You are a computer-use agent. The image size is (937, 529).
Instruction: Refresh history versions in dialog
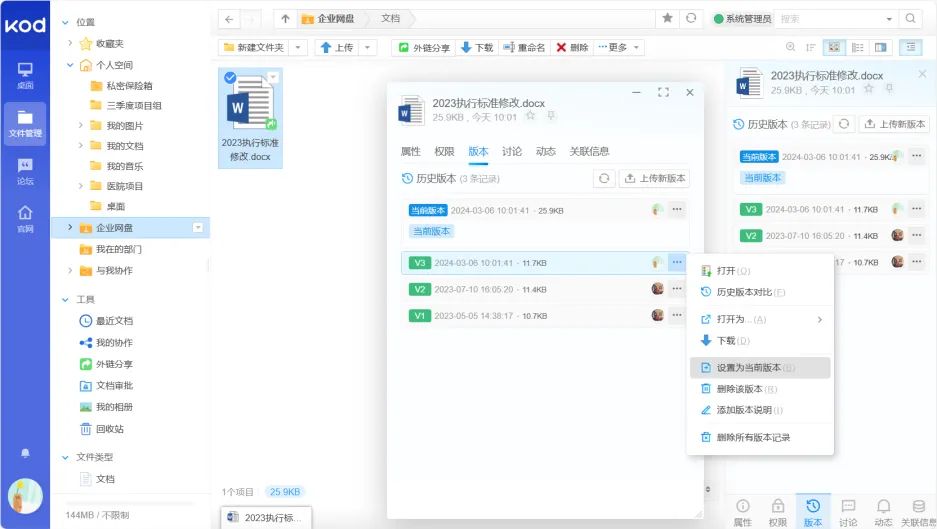pyautogui.click(x=604, y=178)
